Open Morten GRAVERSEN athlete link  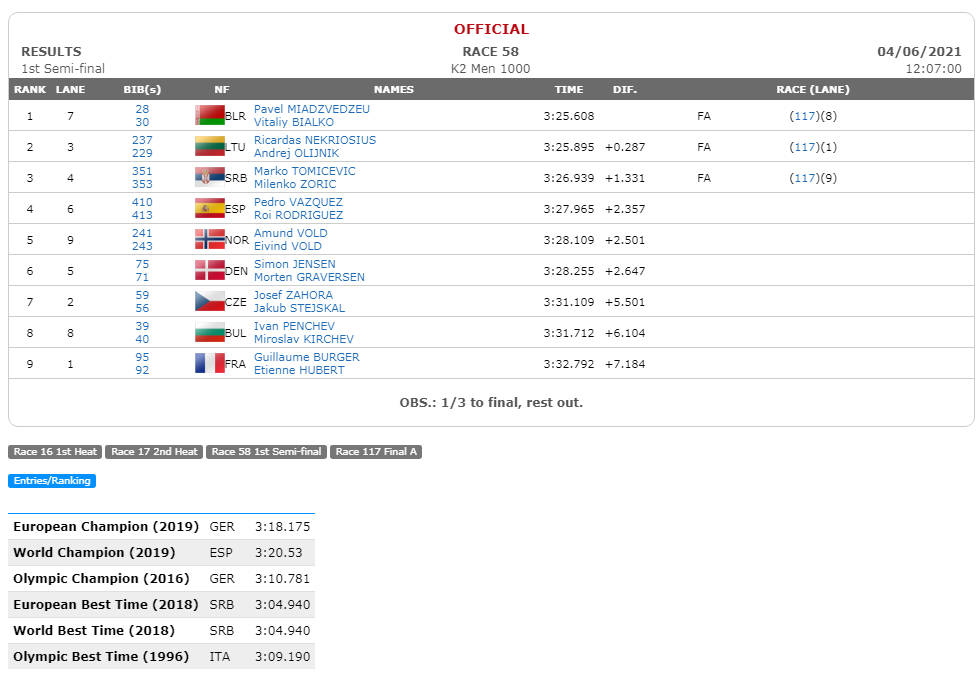(x=309, y=277)
